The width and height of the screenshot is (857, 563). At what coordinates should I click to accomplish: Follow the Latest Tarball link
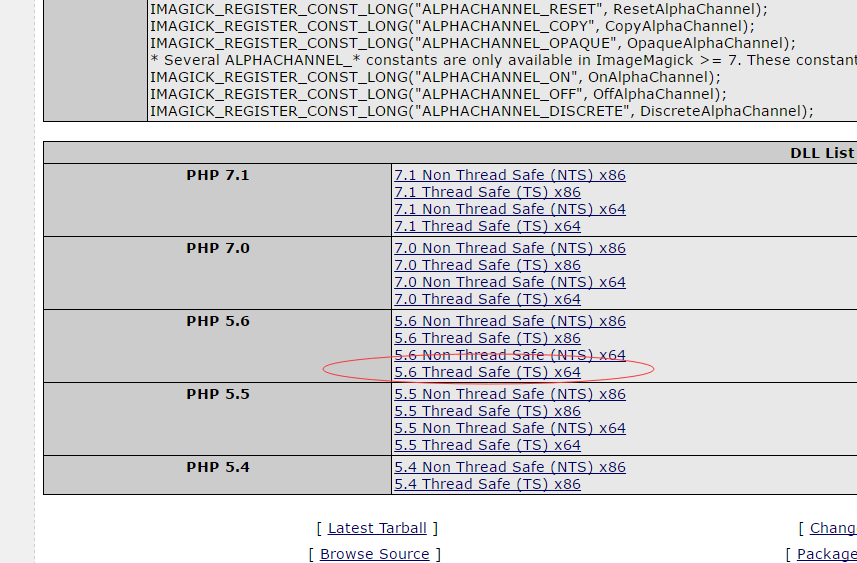[x=377, y=528]
